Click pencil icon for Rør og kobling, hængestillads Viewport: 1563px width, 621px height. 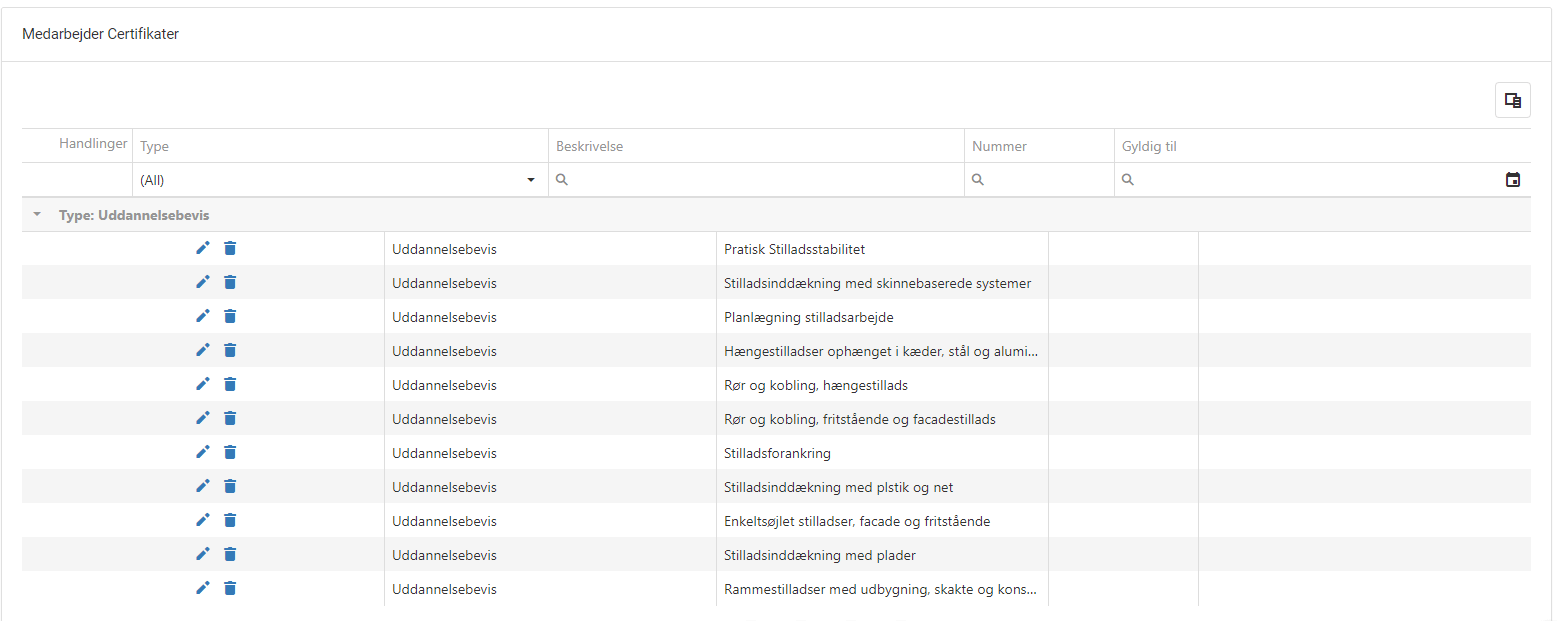pos(202,384)
